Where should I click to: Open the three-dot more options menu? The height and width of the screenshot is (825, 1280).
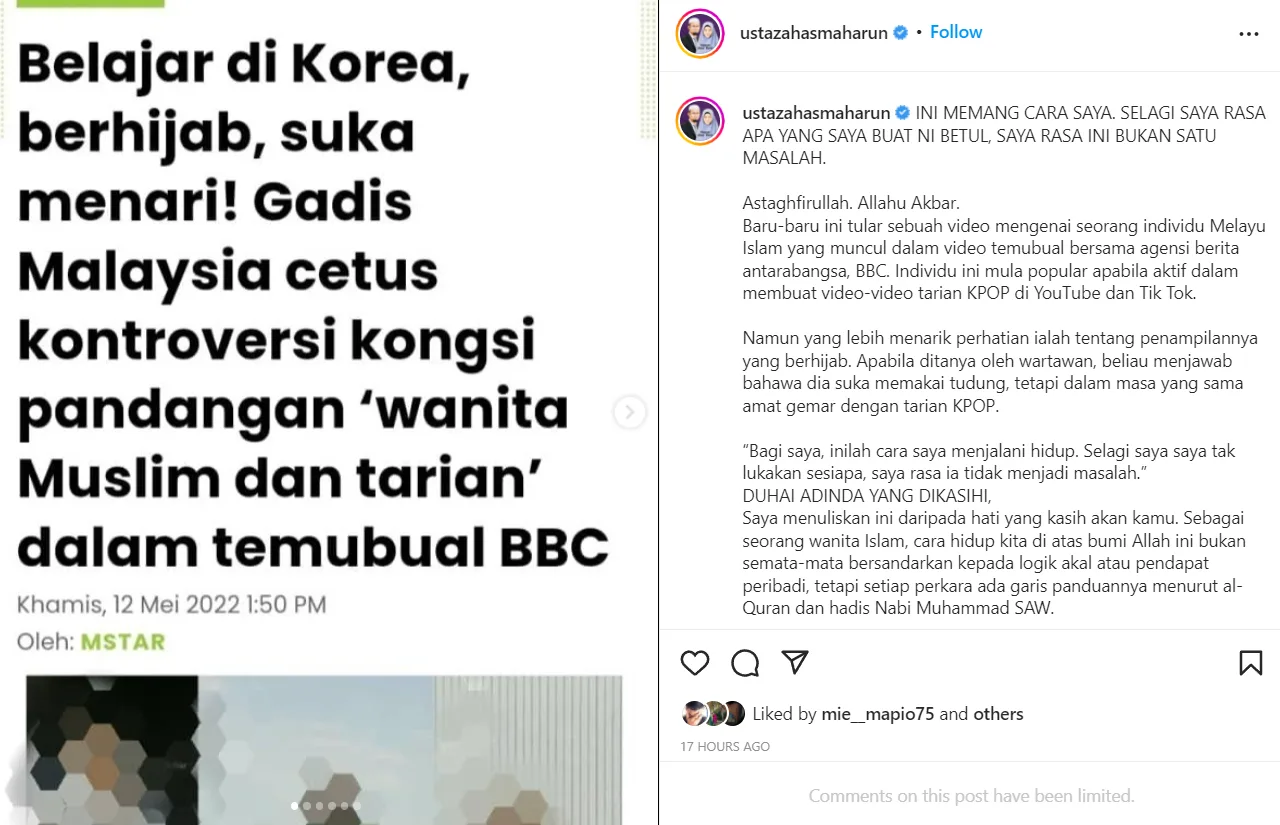pyautogui.click(x=1249, y=33)
